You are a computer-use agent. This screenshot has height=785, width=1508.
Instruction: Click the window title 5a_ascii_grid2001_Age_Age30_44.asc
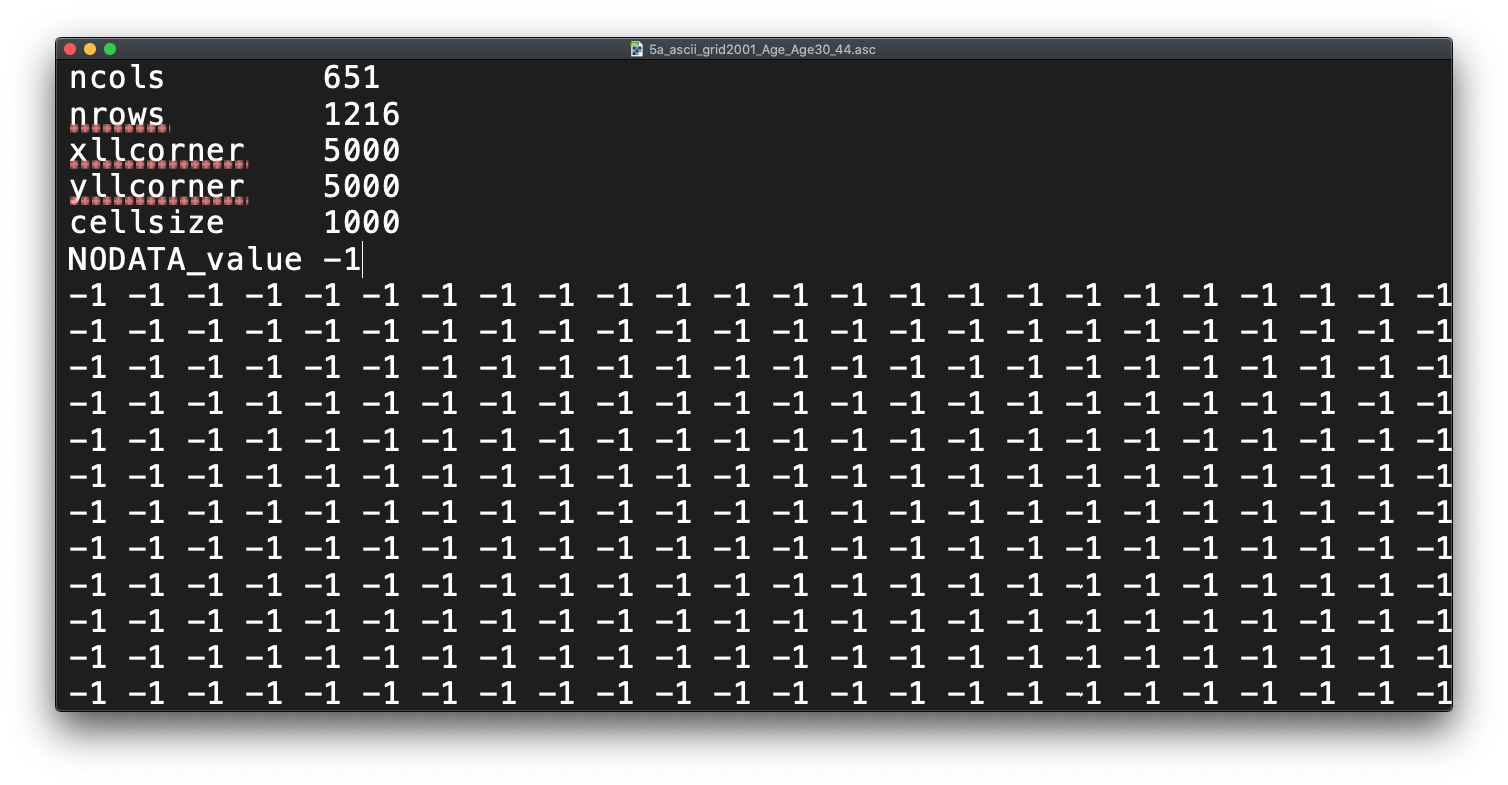762,49
